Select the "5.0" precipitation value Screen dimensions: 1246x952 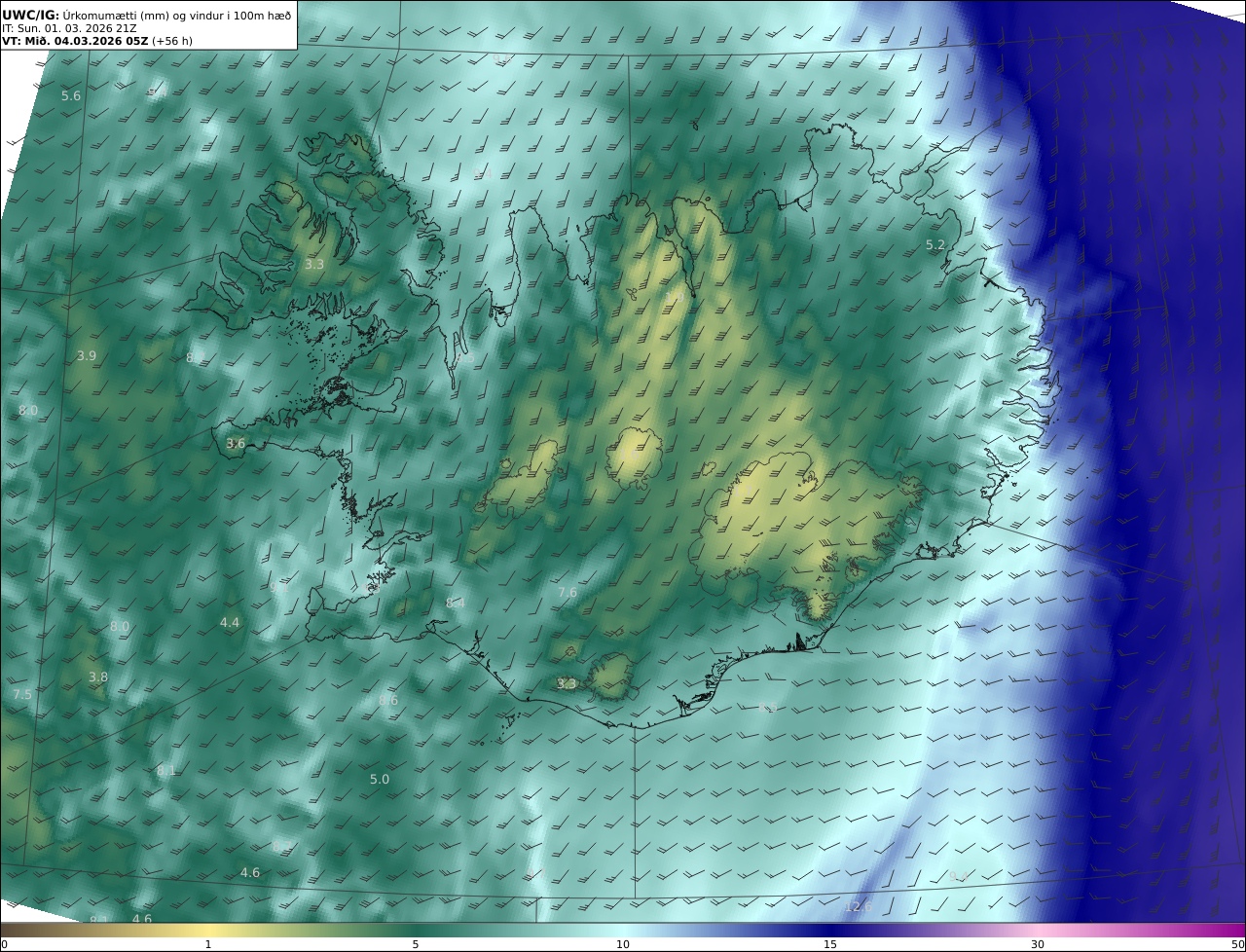tap(380, 780)
